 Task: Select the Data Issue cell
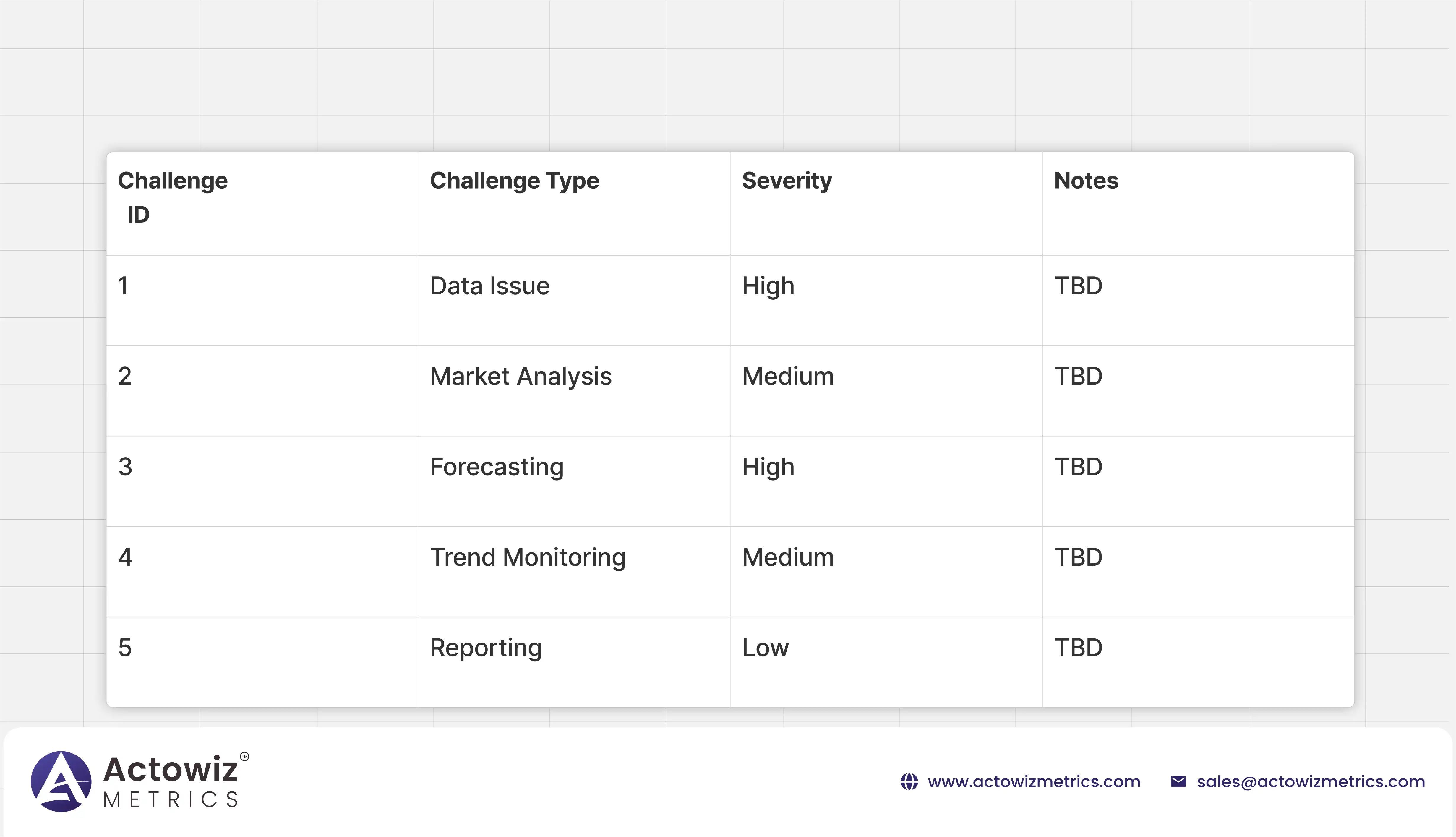(x=490, y=286)
